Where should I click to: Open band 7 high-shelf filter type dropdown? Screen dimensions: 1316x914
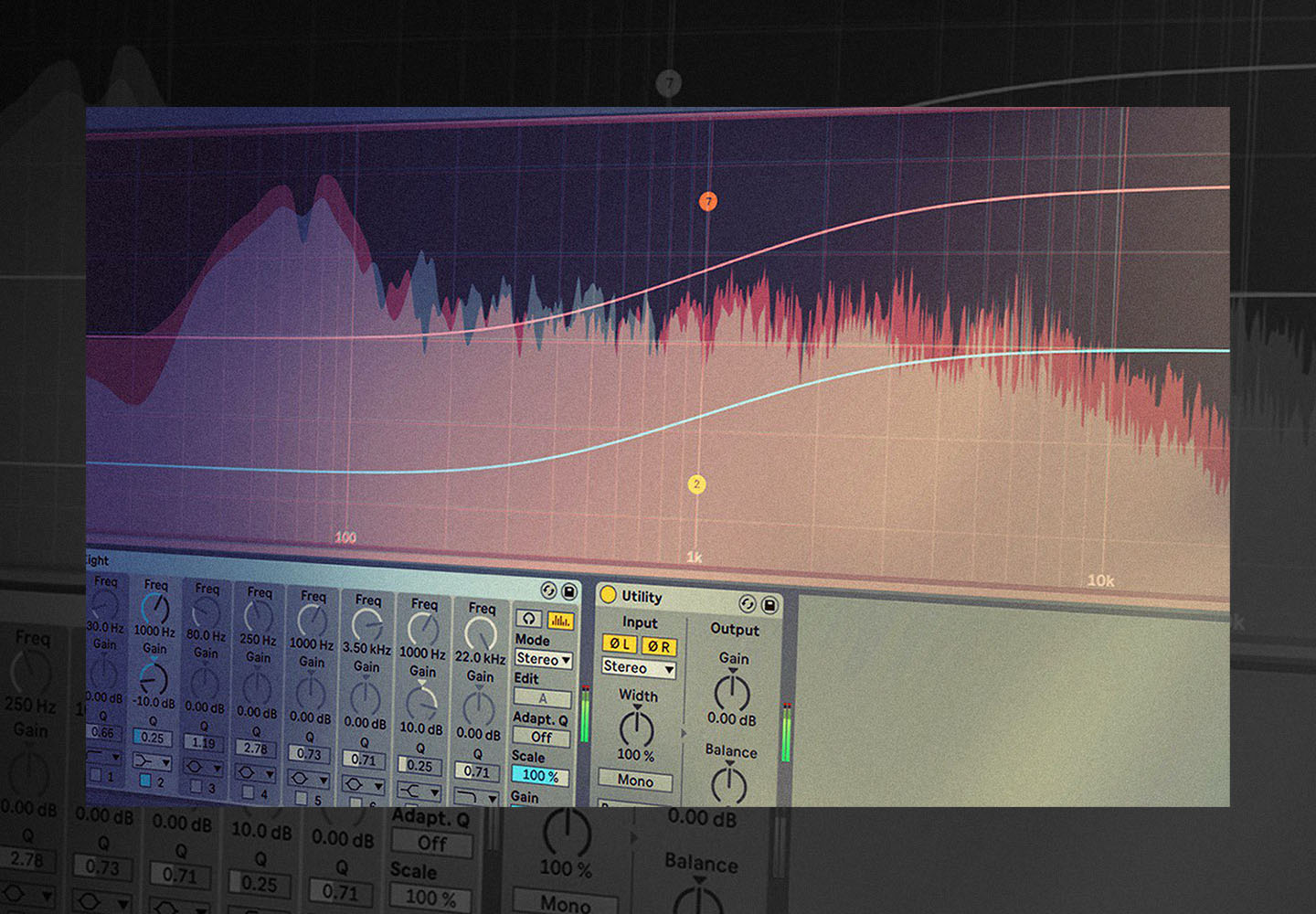419,792
